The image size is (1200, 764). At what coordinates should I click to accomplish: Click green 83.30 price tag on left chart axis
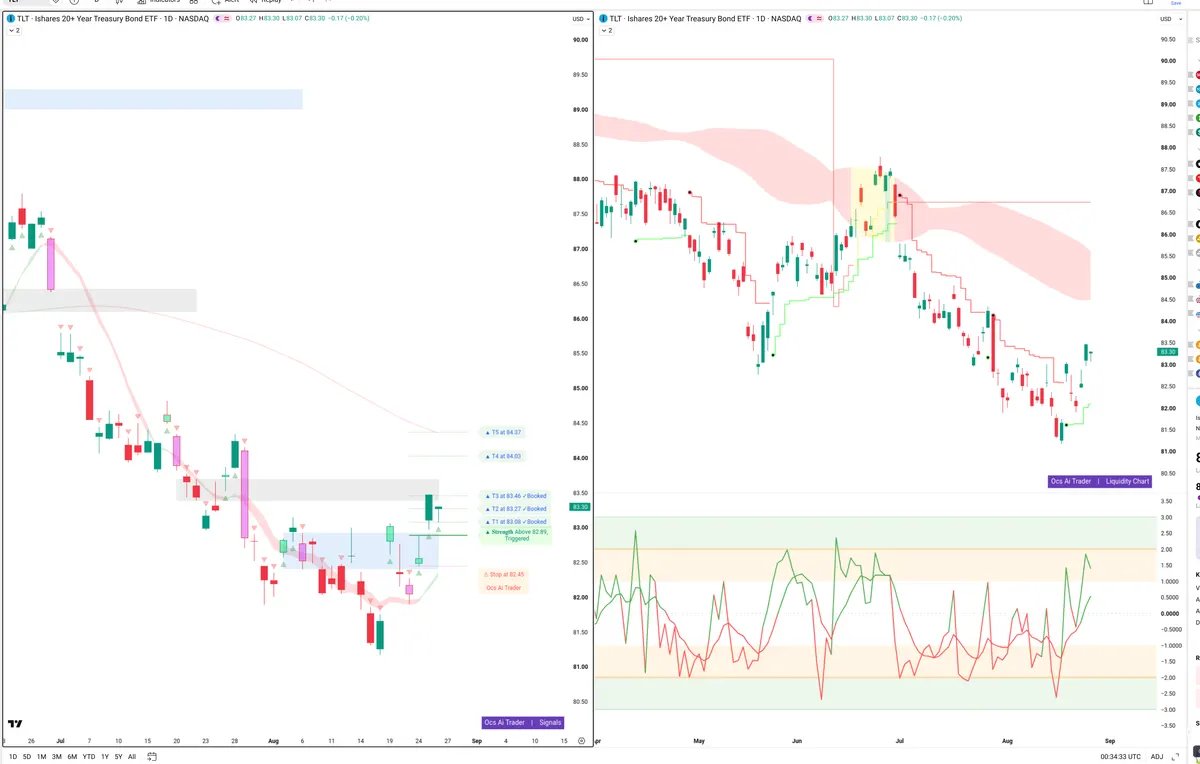pos(581,507)
